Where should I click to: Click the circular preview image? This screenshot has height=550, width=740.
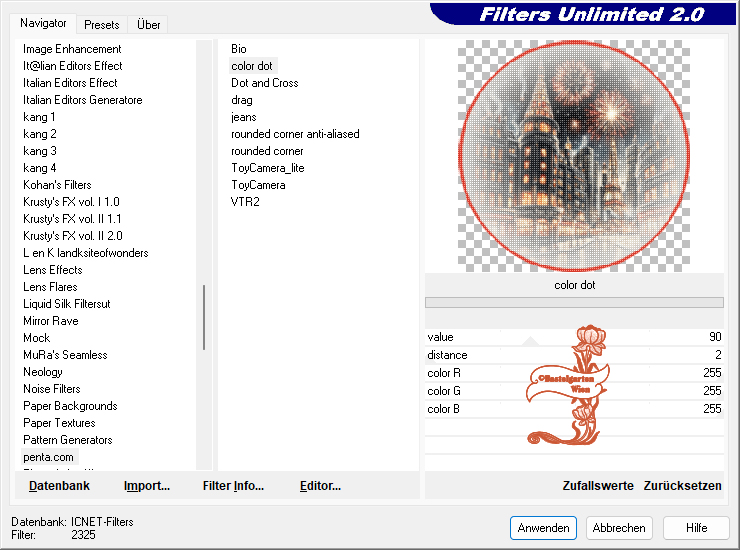[x=574, y=156]
